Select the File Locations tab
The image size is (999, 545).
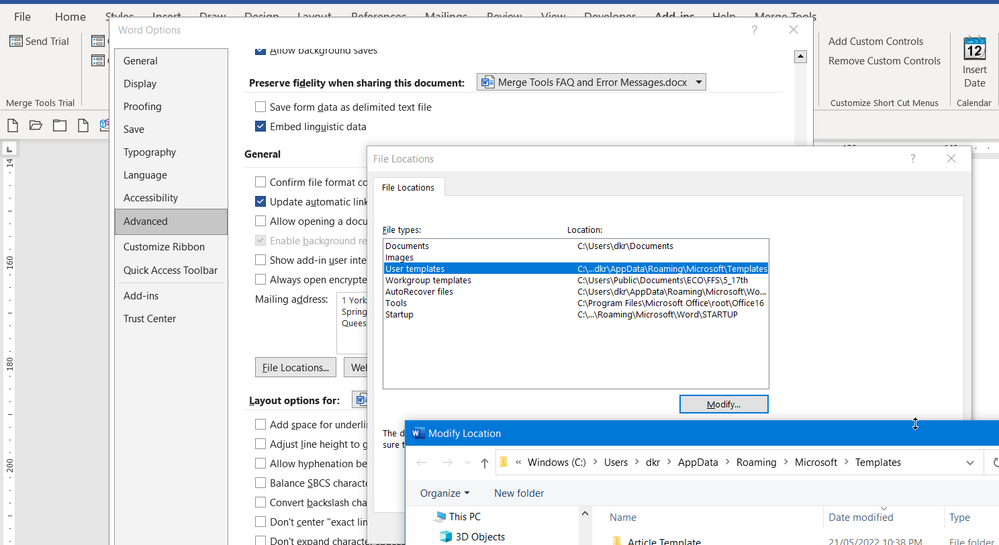click(x=408, y=187)
